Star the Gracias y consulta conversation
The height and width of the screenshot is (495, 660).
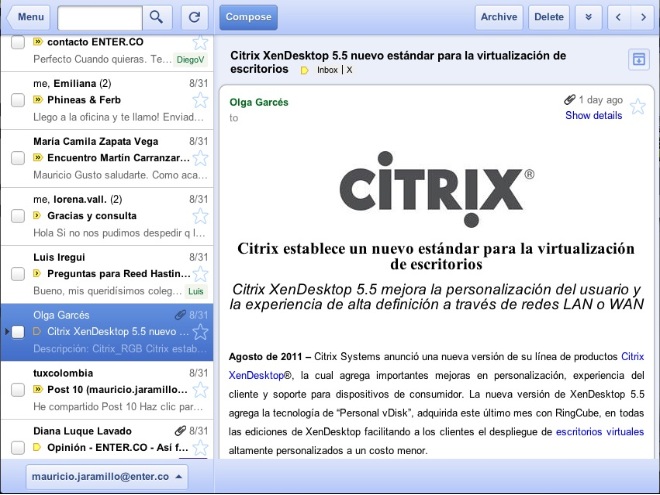click(200, 216)
